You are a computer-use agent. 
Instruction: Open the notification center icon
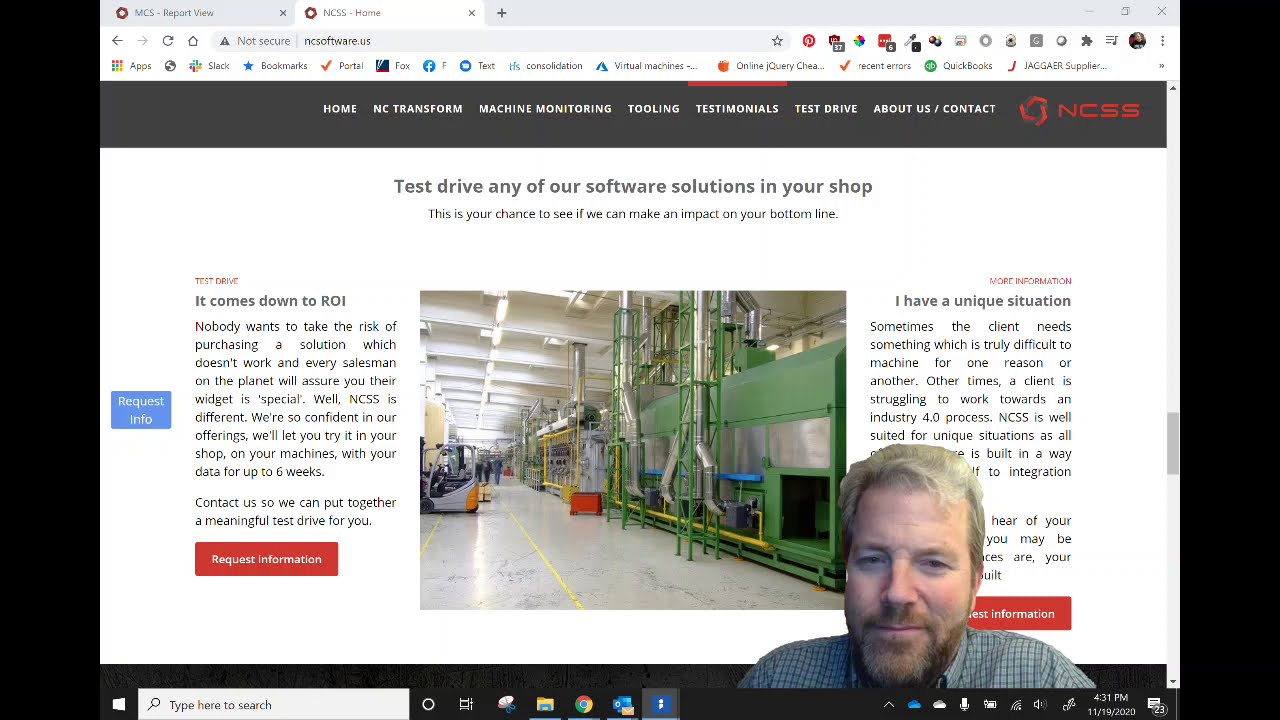coord(1155,705)
